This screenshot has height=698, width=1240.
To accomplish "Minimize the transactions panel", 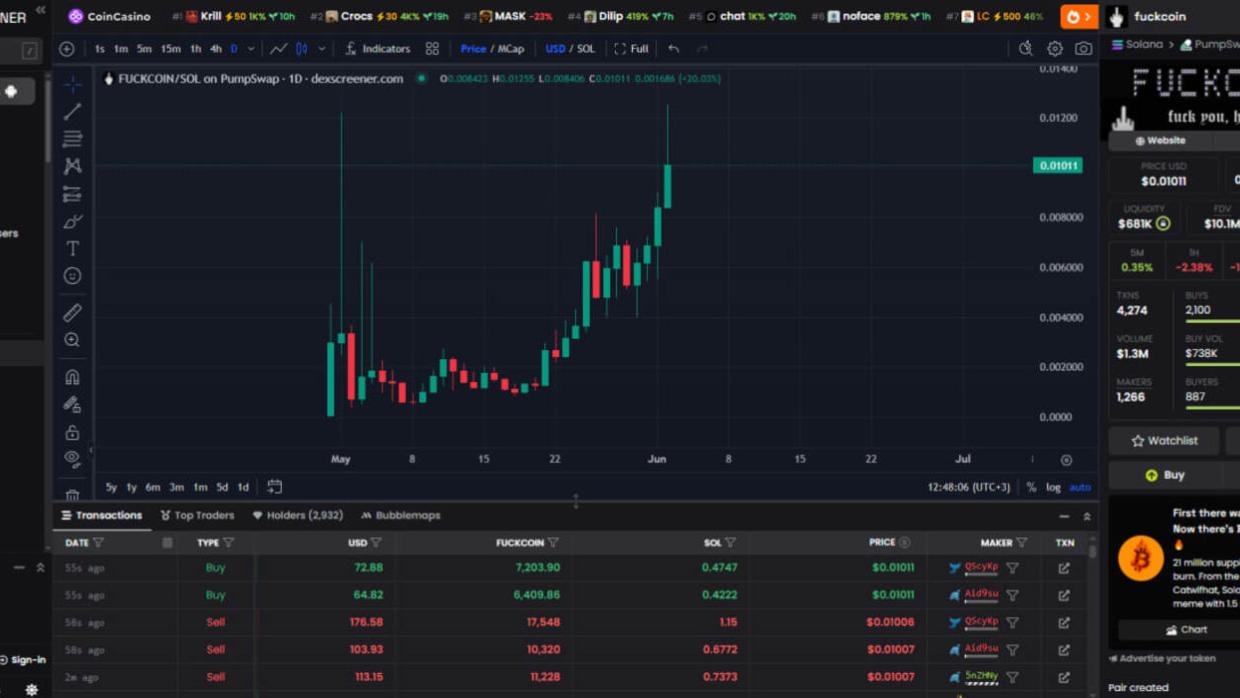I will pos(1064,516).
